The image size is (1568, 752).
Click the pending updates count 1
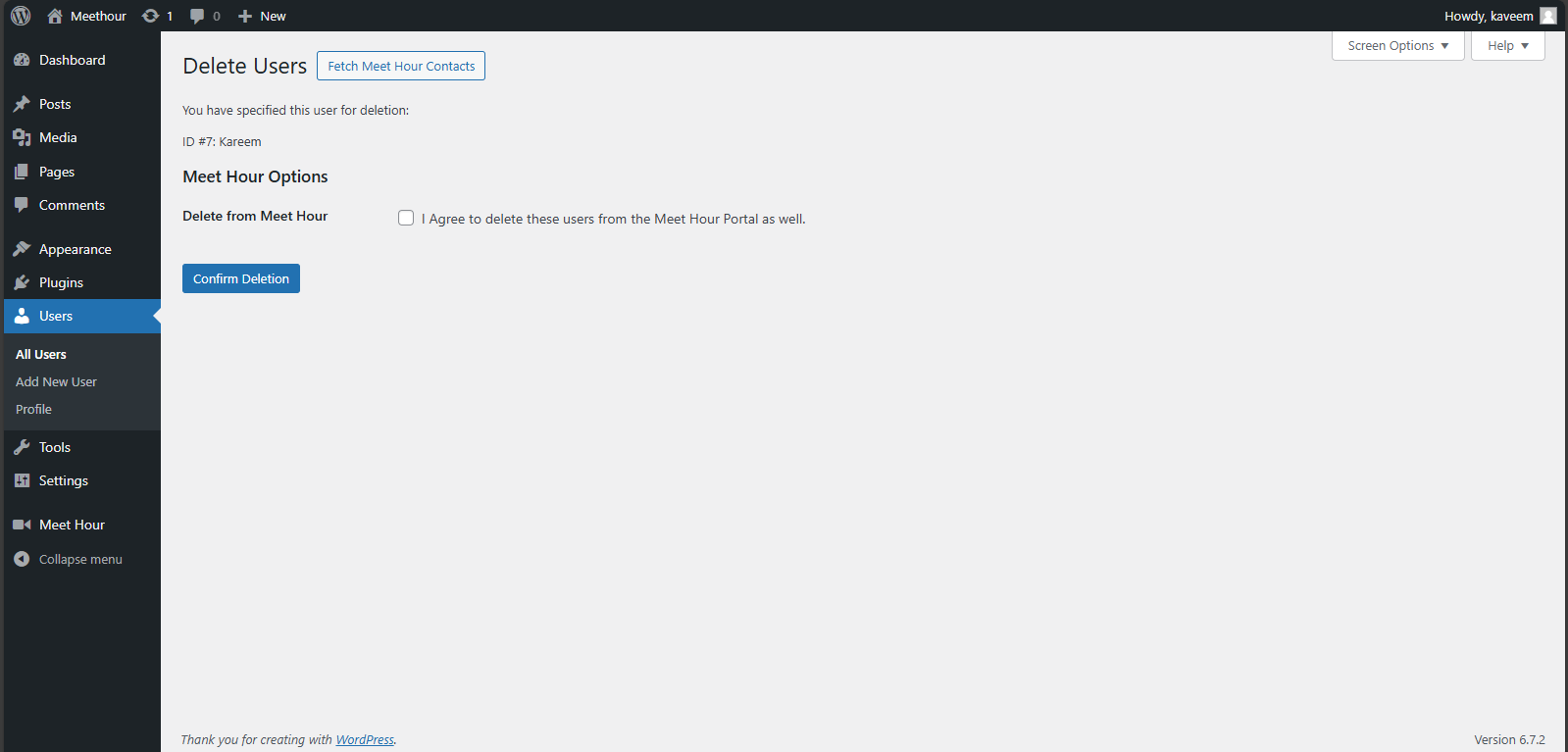(170, 16)
